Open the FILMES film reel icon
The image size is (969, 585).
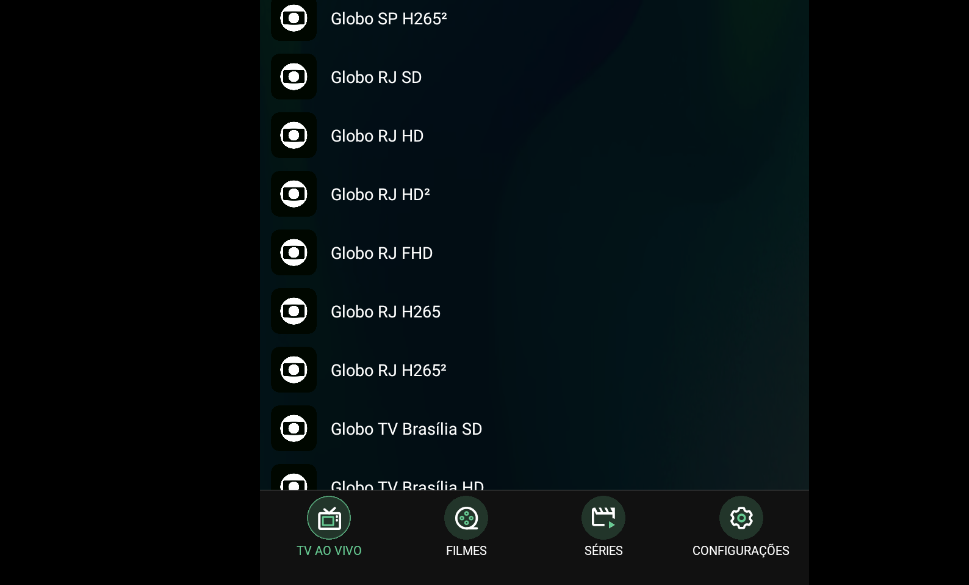pos(466,518)
